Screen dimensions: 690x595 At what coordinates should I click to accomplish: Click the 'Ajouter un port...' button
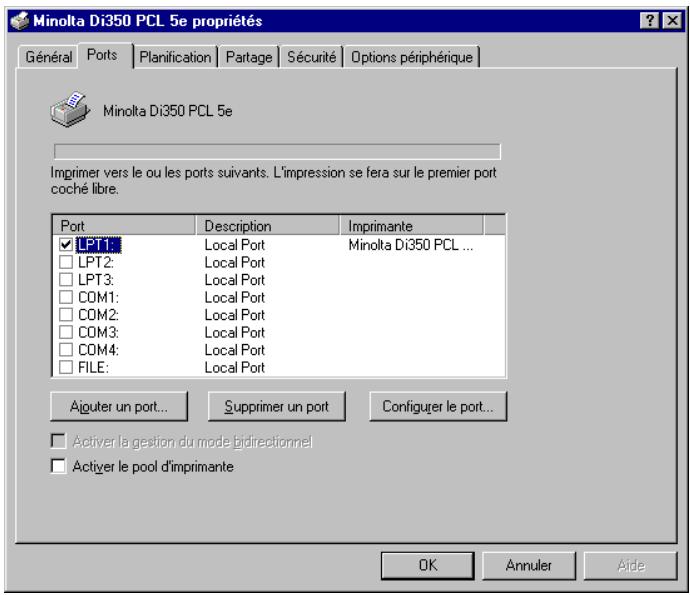[x=119, y=406]
